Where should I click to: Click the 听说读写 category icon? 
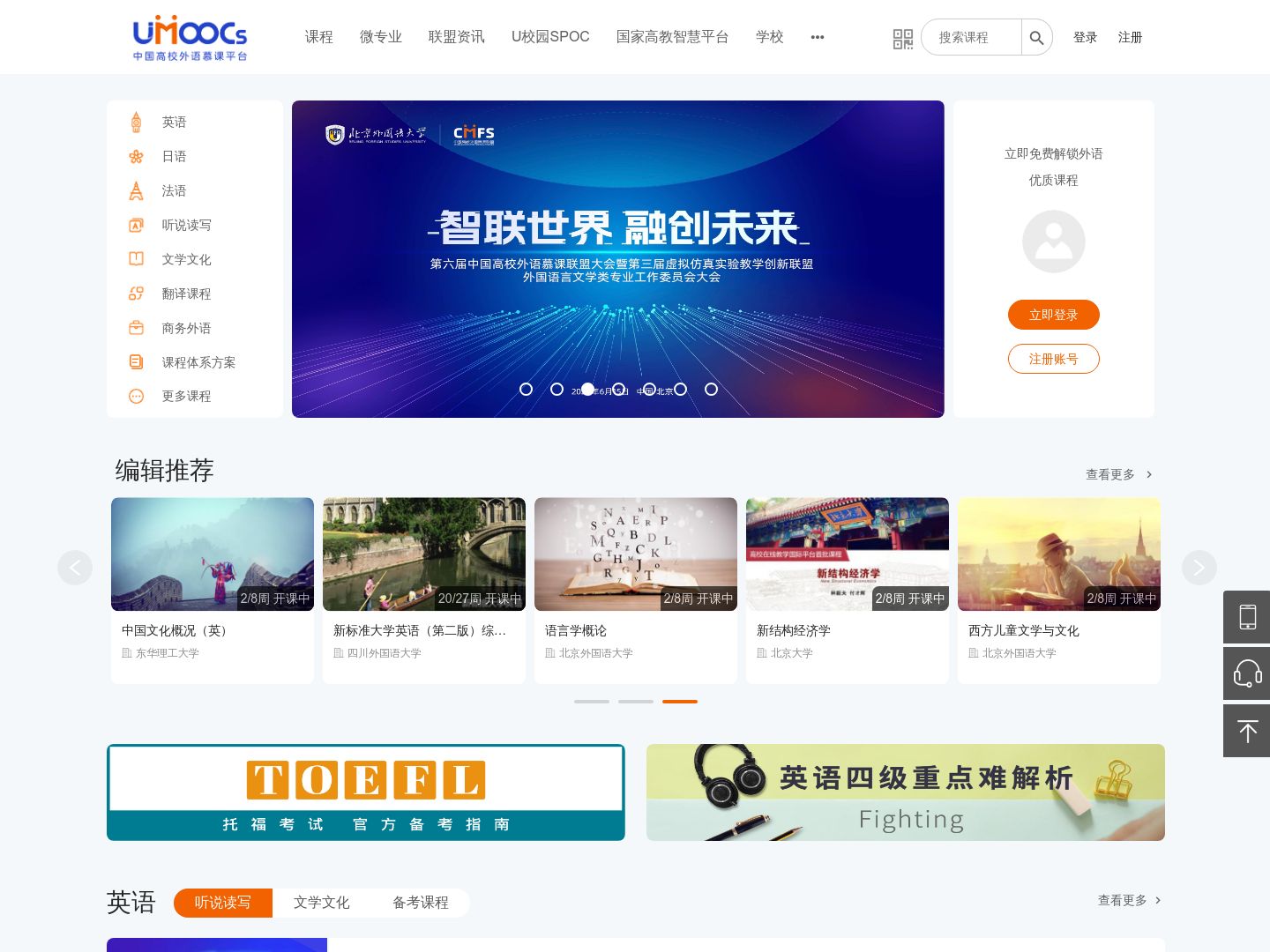[136, 225]
